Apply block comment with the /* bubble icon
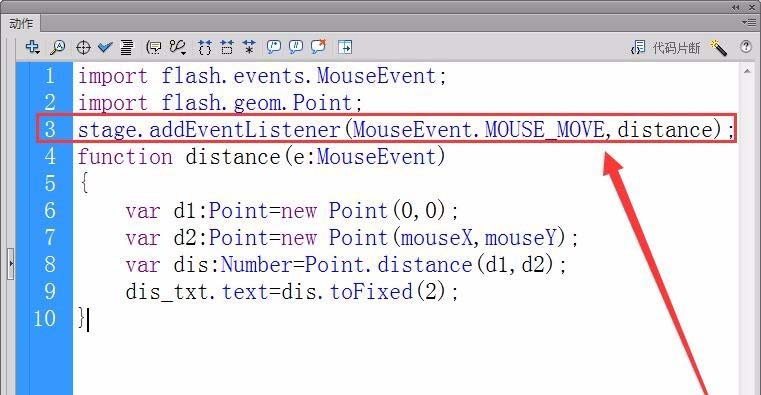 pos(274,47)
